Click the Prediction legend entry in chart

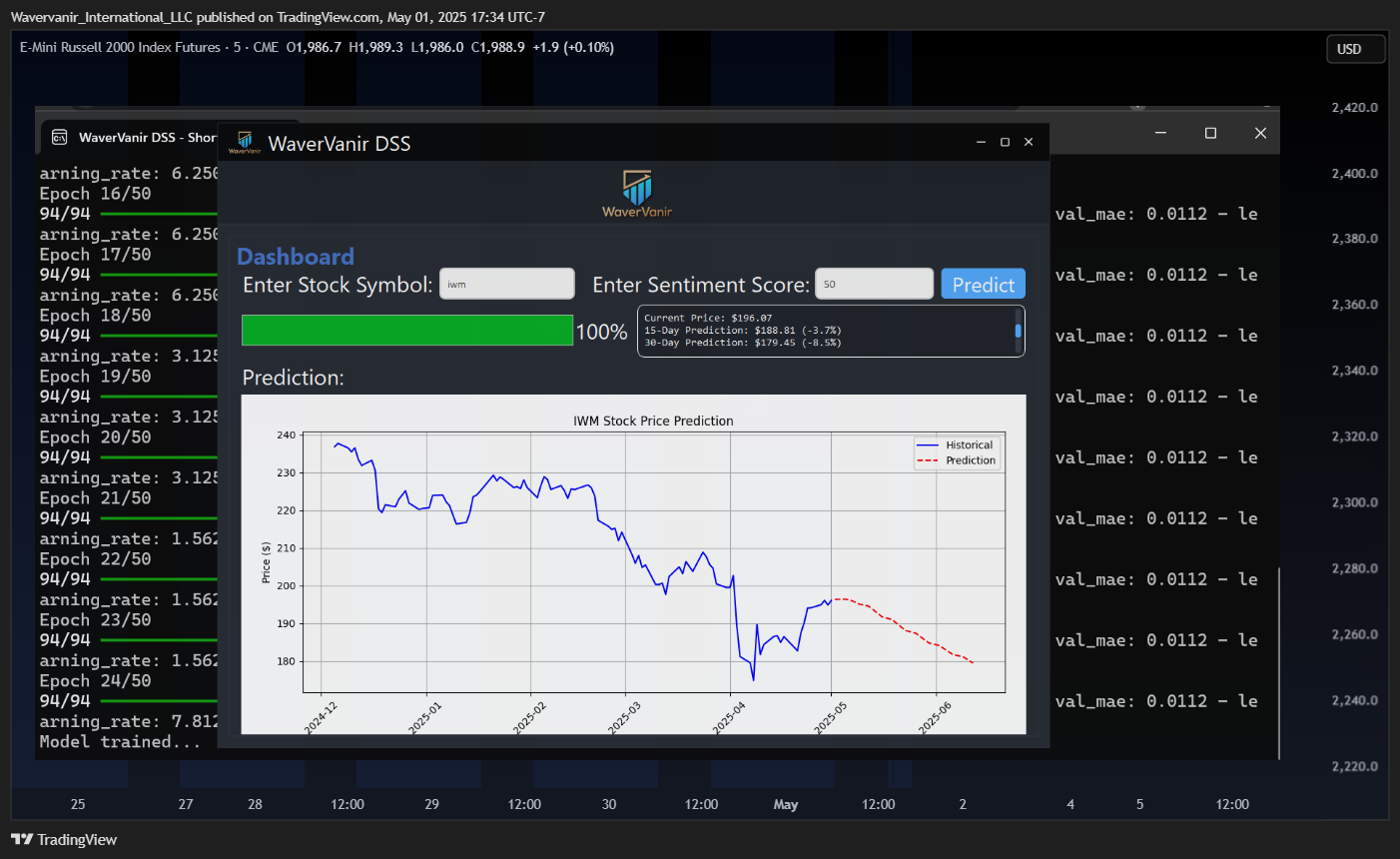(955, 460)
